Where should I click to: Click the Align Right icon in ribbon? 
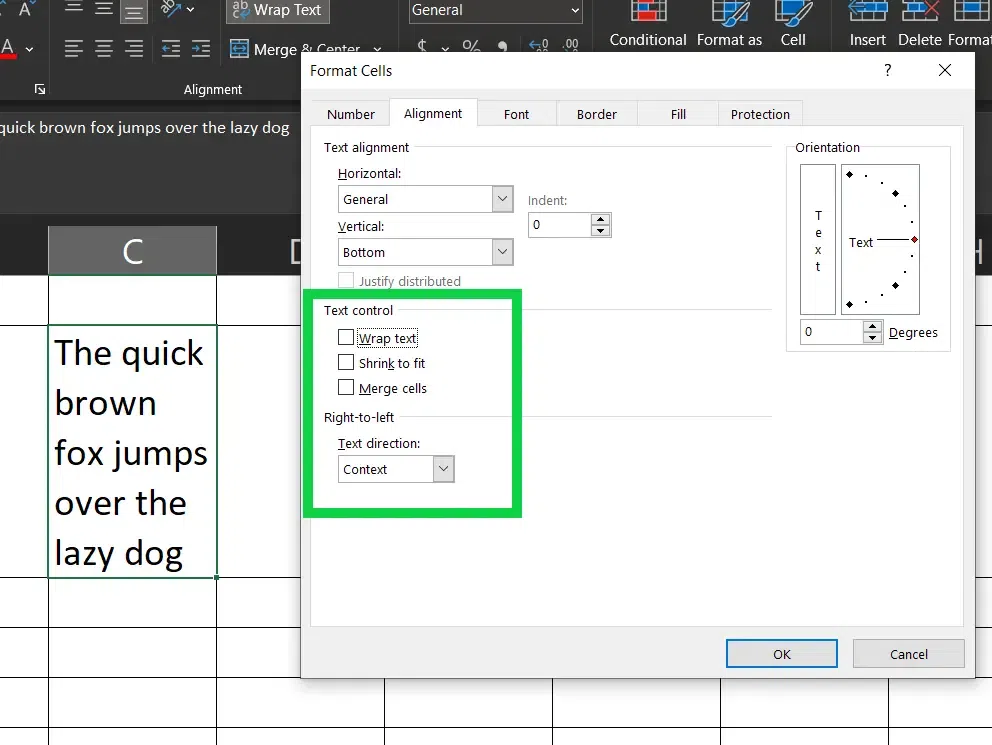click(x=134, y=49)
